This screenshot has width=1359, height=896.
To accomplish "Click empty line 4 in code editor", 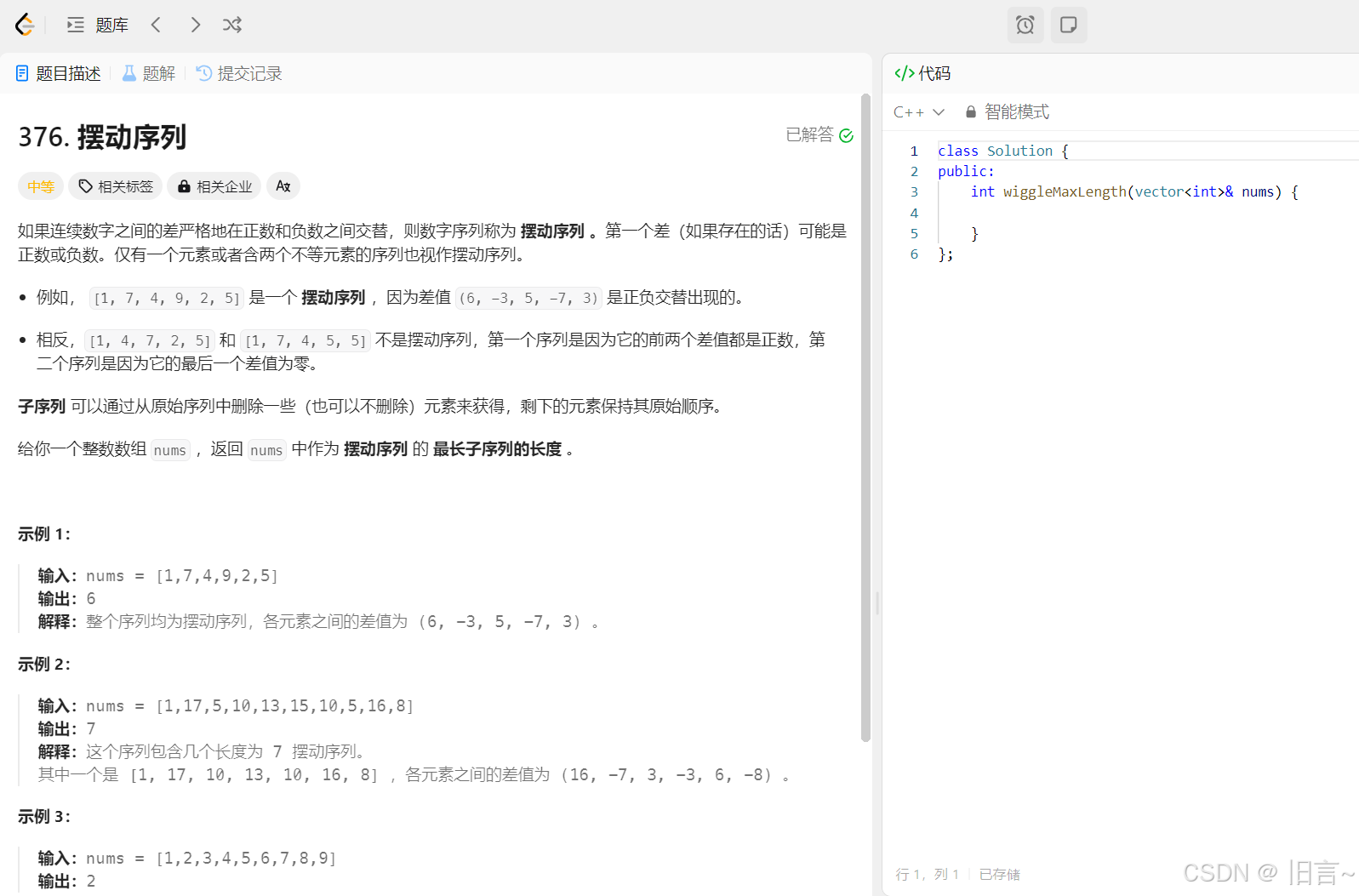I will coord(1106,213).
